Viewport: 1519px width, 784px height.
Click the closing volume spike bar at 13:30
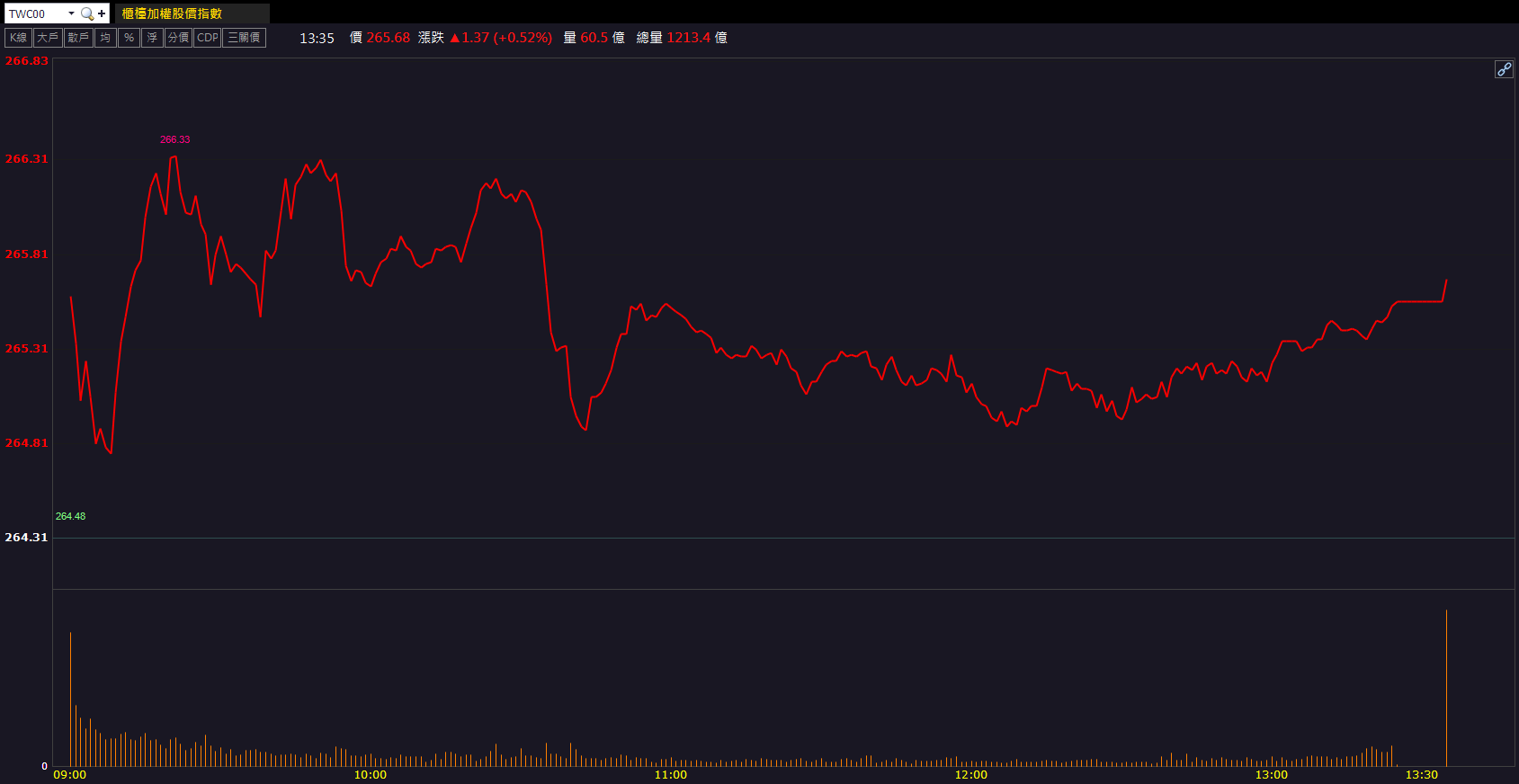pos(1446,688)
